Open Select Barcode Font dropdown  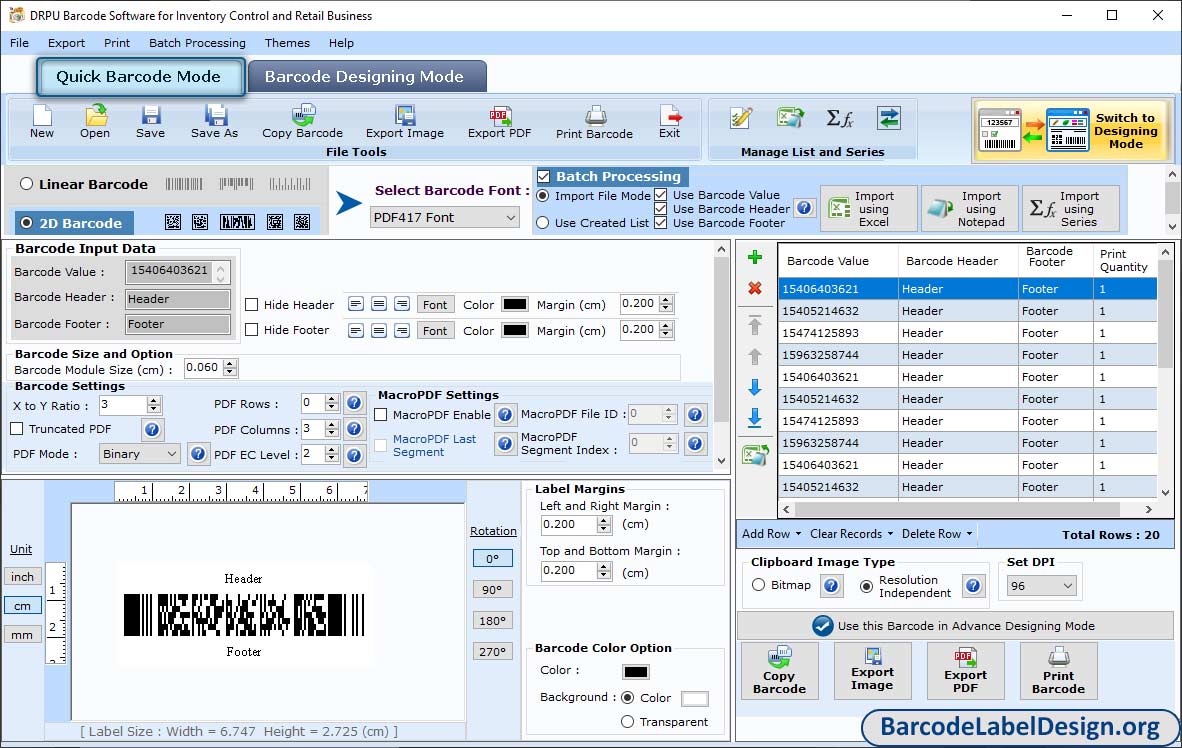445,217
